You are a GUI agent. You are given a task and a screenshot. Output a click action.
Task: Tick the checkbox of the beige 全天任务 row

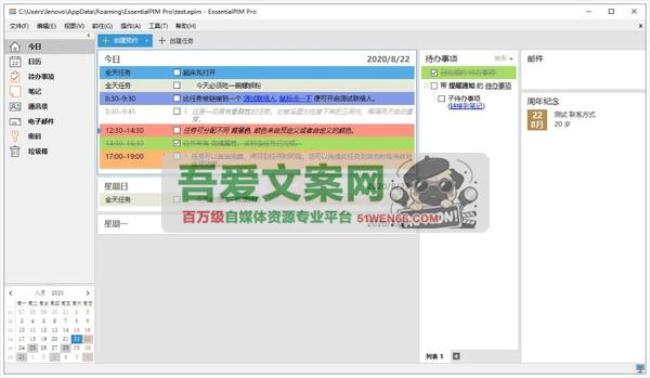tap(177, 85)
